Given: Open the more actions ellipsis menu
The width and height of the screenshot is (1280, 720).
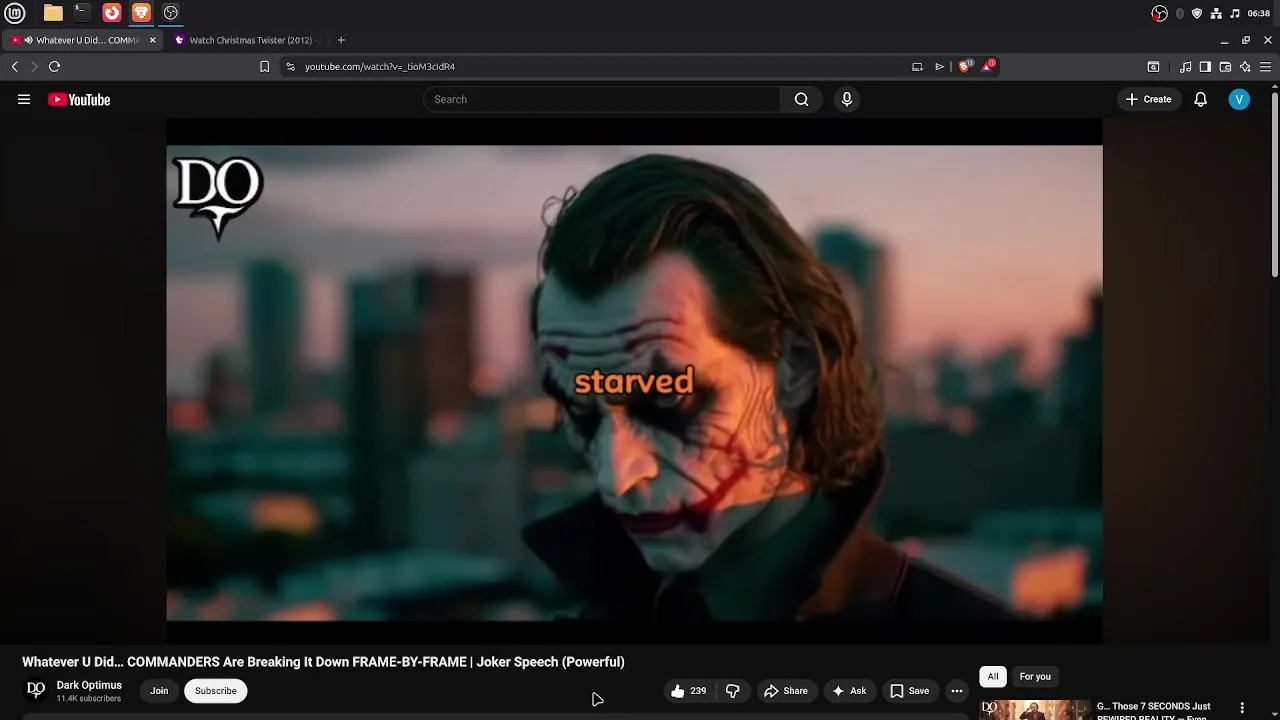Looking at the screenshot, I should pos(957,691).
